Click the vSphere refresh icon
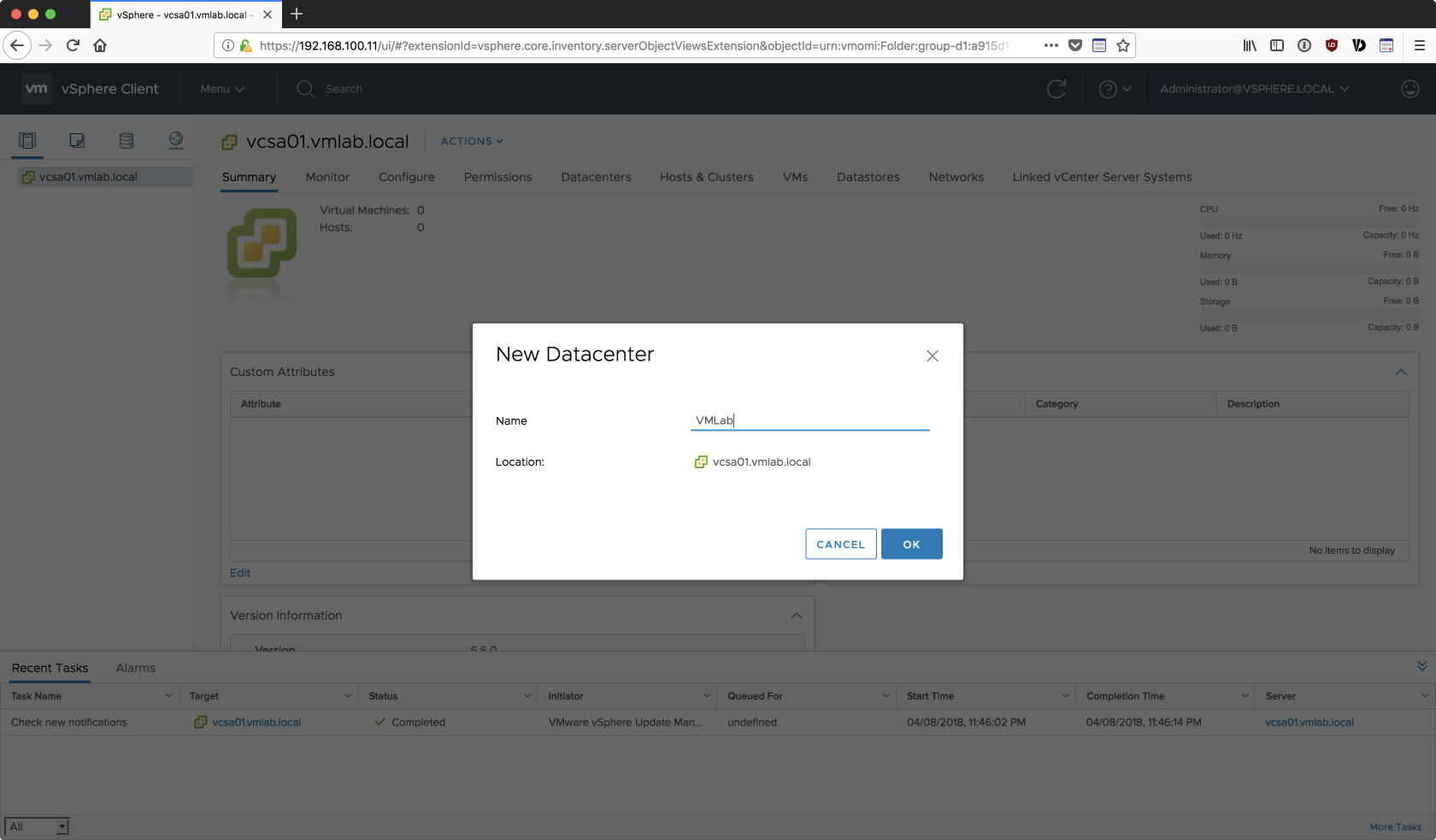The width and height of the screenshot is (1436, 840). point(1056,89)
